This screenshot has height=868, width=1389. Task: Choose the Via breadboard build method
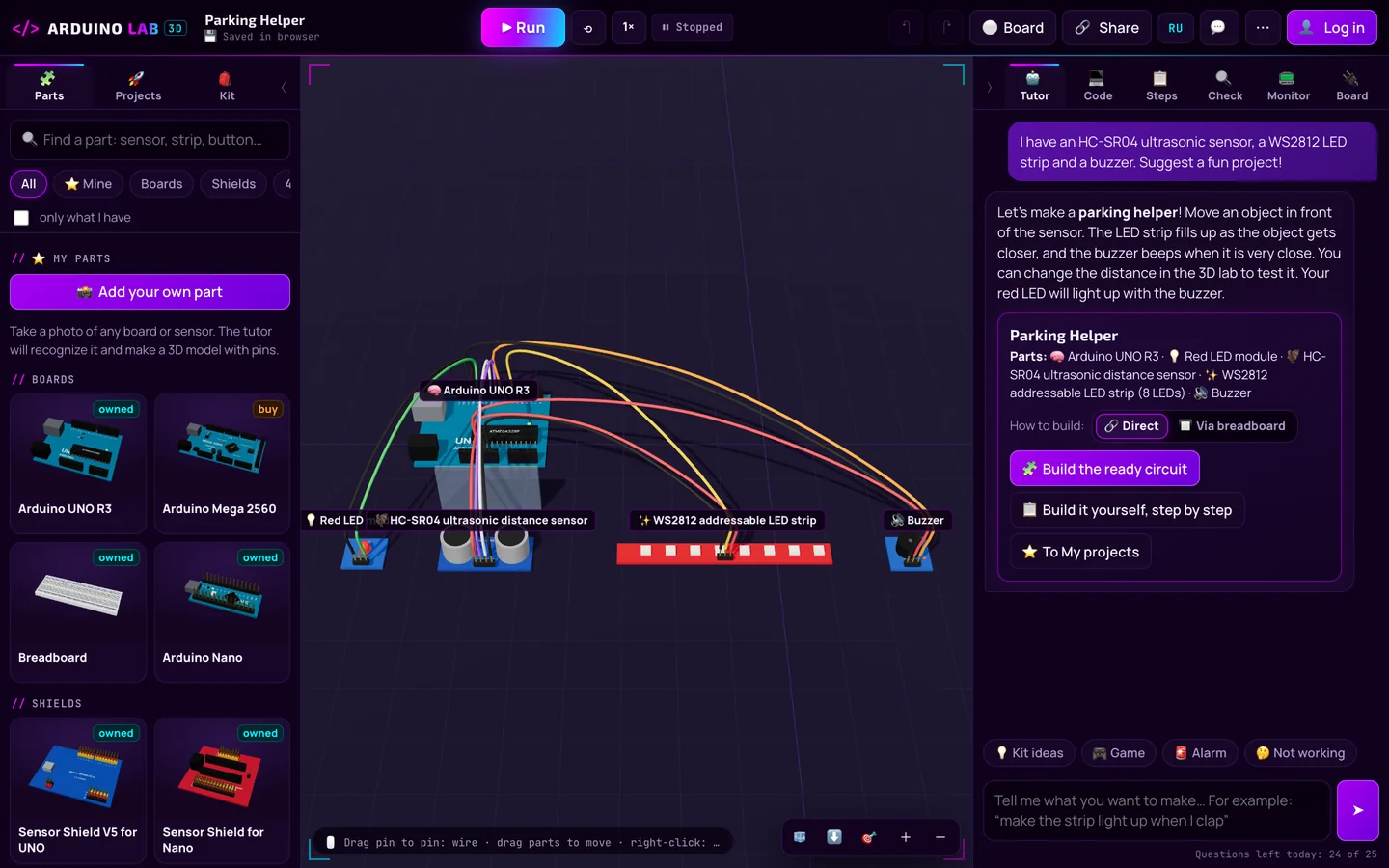1232,426
